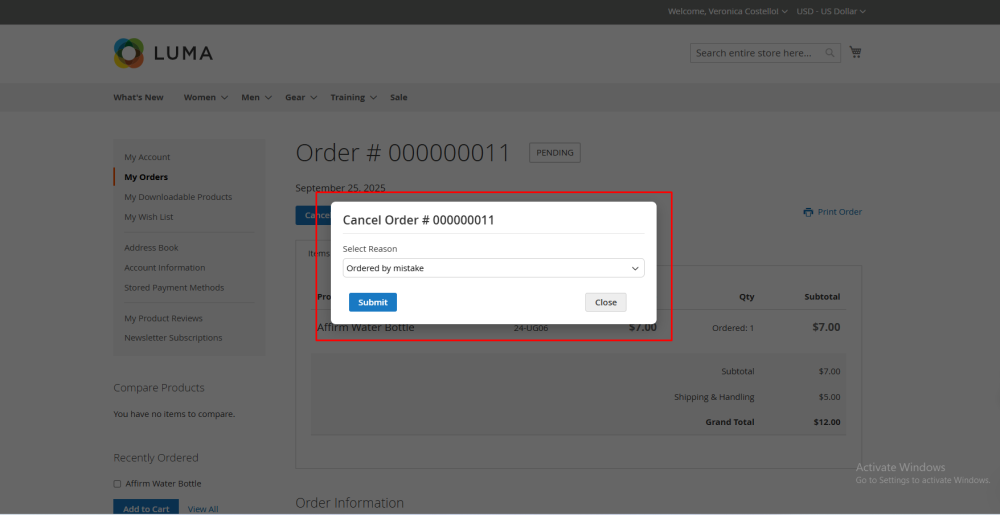Expand the Welcome, Veronica Costello menu
Image resolution: width=1000 pixels, height=515 pixels.
pos(727,11)
